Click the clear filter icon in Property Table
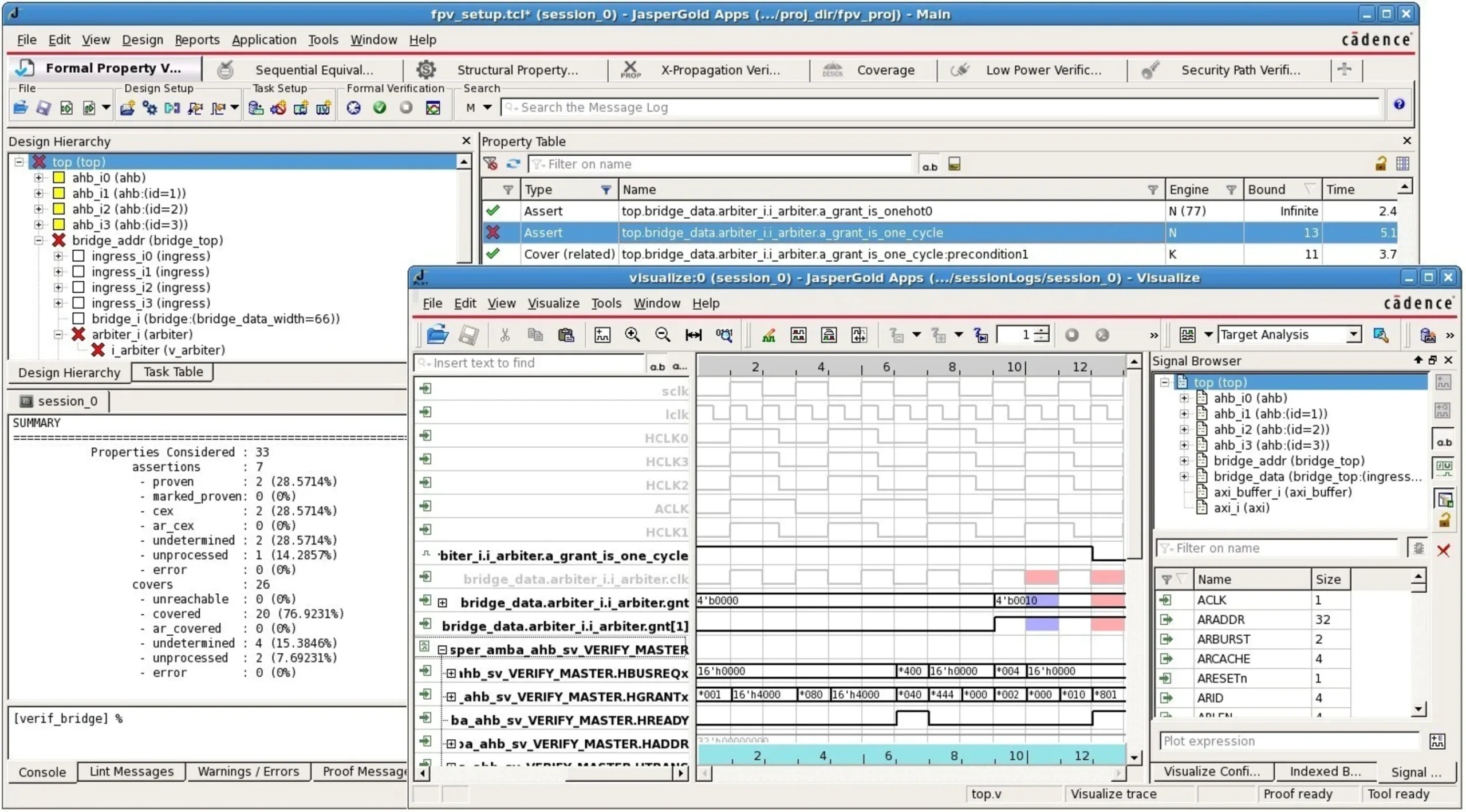 pyautogui.click(x=491, y=164)
